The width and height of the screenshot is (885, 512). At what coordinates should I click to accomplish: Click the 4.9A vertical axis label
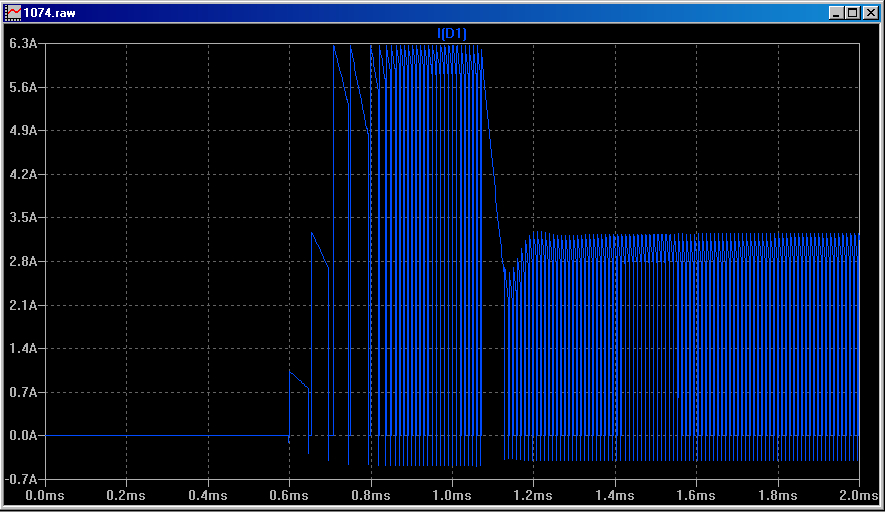23,130
